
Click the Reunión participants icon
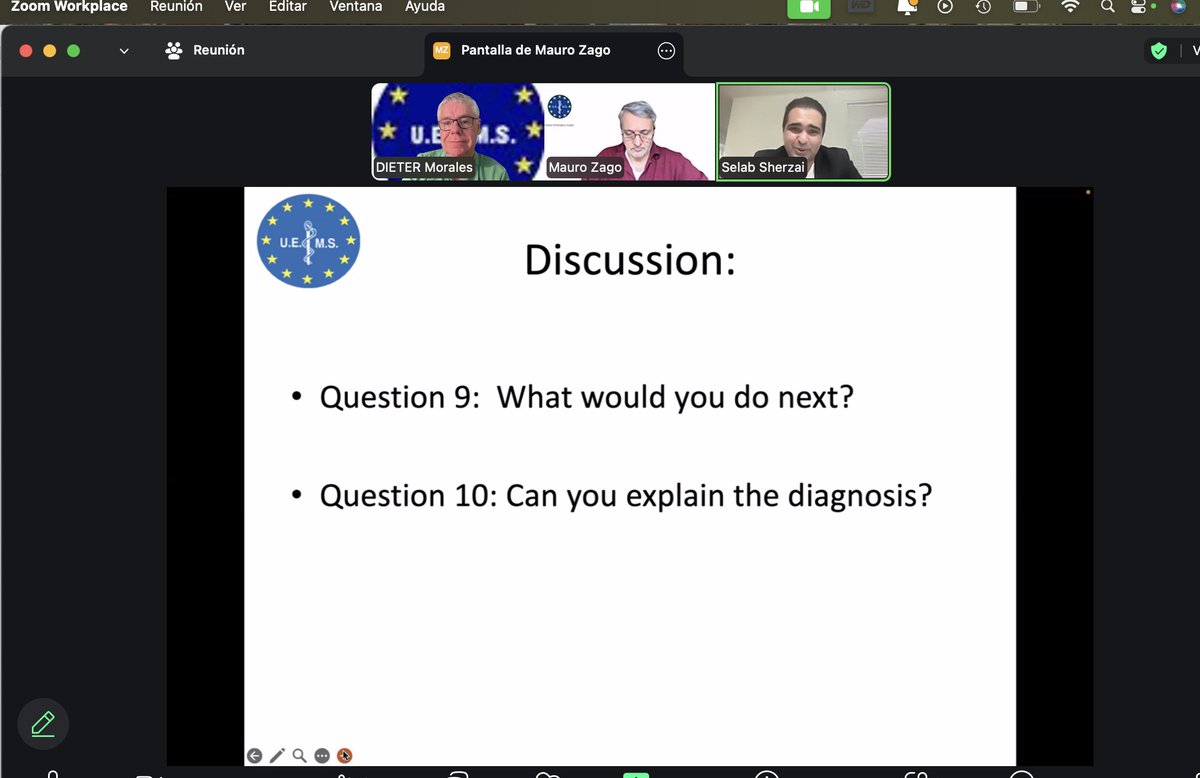coord(174,50)
